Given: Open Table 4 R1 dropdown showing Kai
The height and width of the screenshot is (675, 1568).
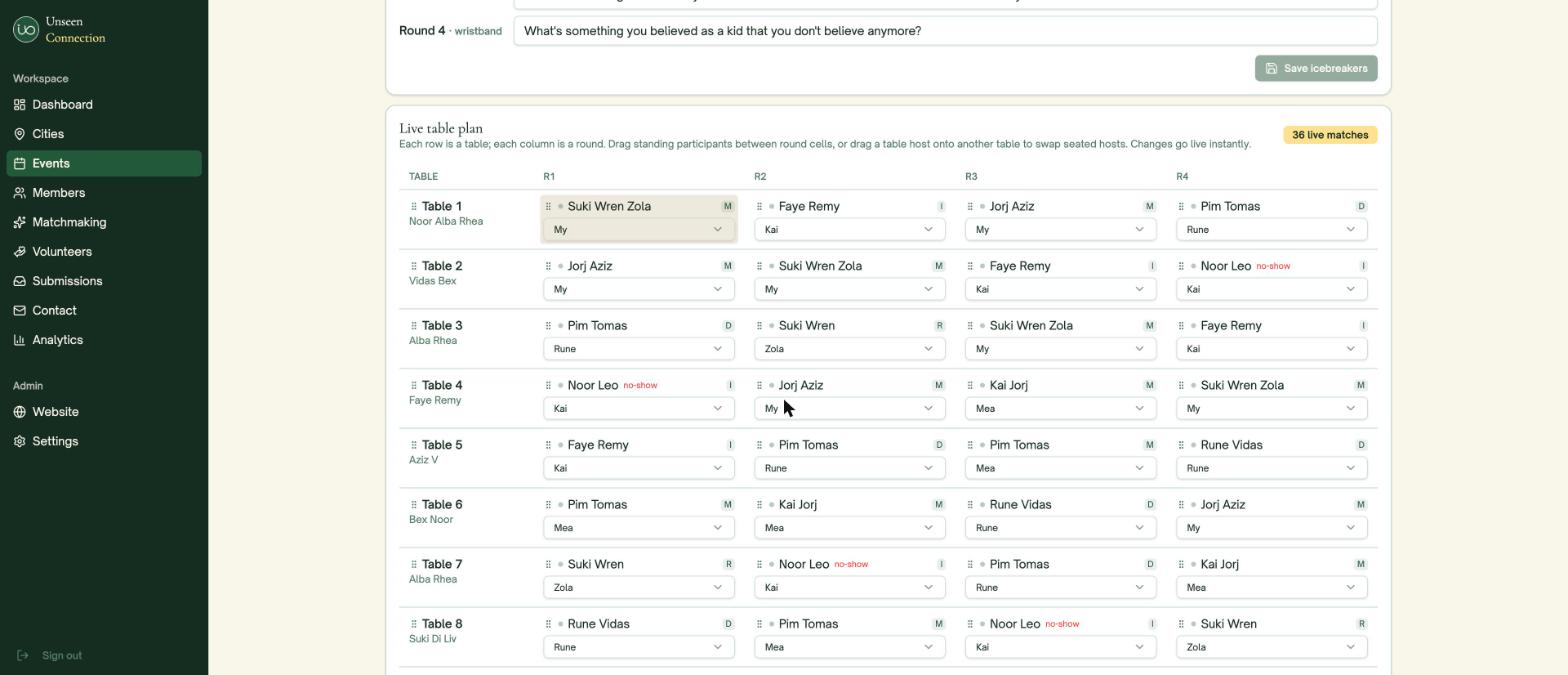Looking at the screenshot, I should pyautogui.click(x=639, y=409).
